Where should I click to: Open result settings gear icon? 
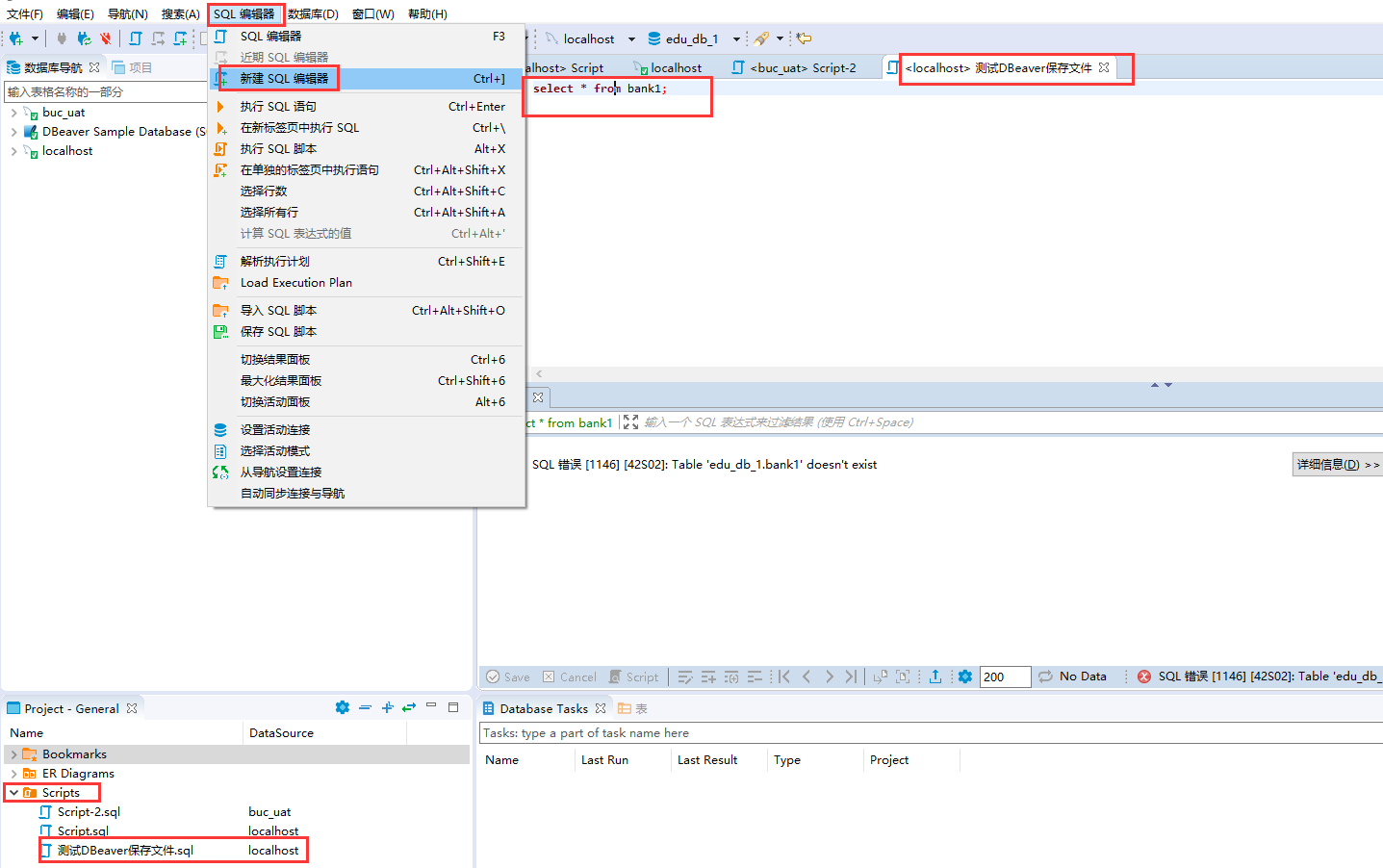coord(965,677)
